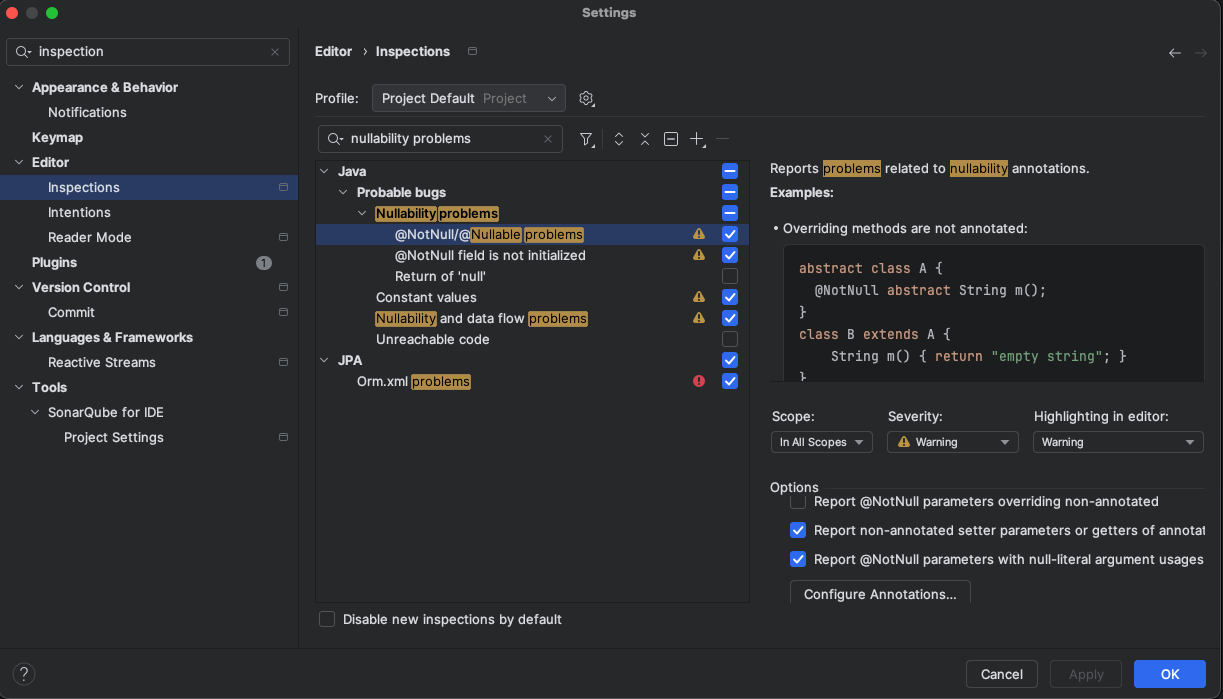Open the inspection filter options
Image resolution: width=1223 pixels, height=699 pixels.
pos(587,139)
